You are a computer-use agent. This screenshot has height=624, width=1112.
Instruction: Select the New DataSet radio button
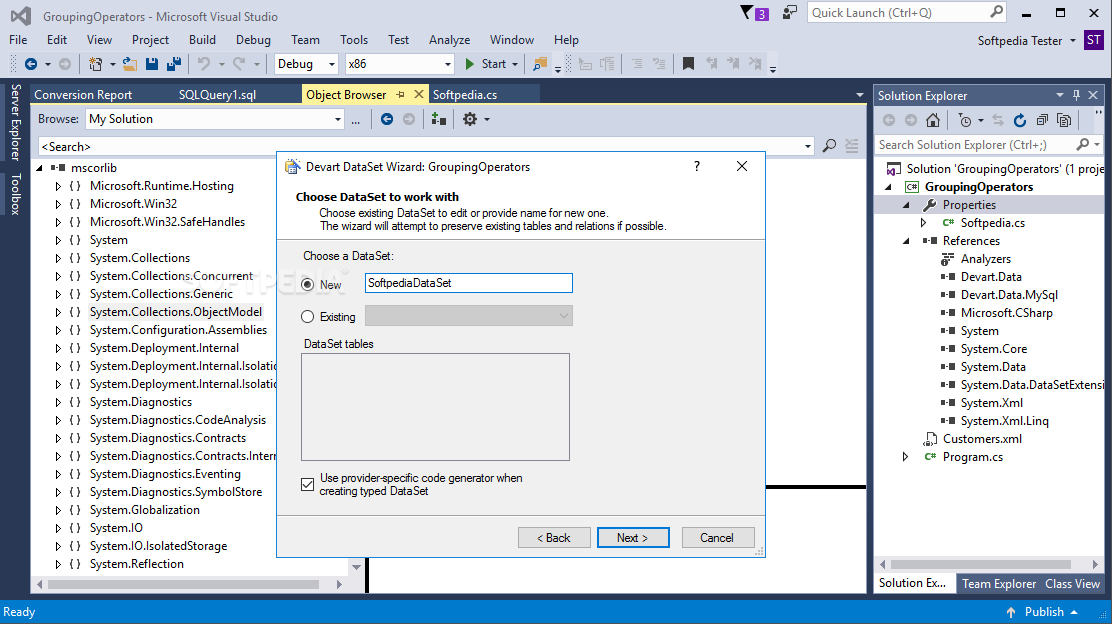point(307,284)
